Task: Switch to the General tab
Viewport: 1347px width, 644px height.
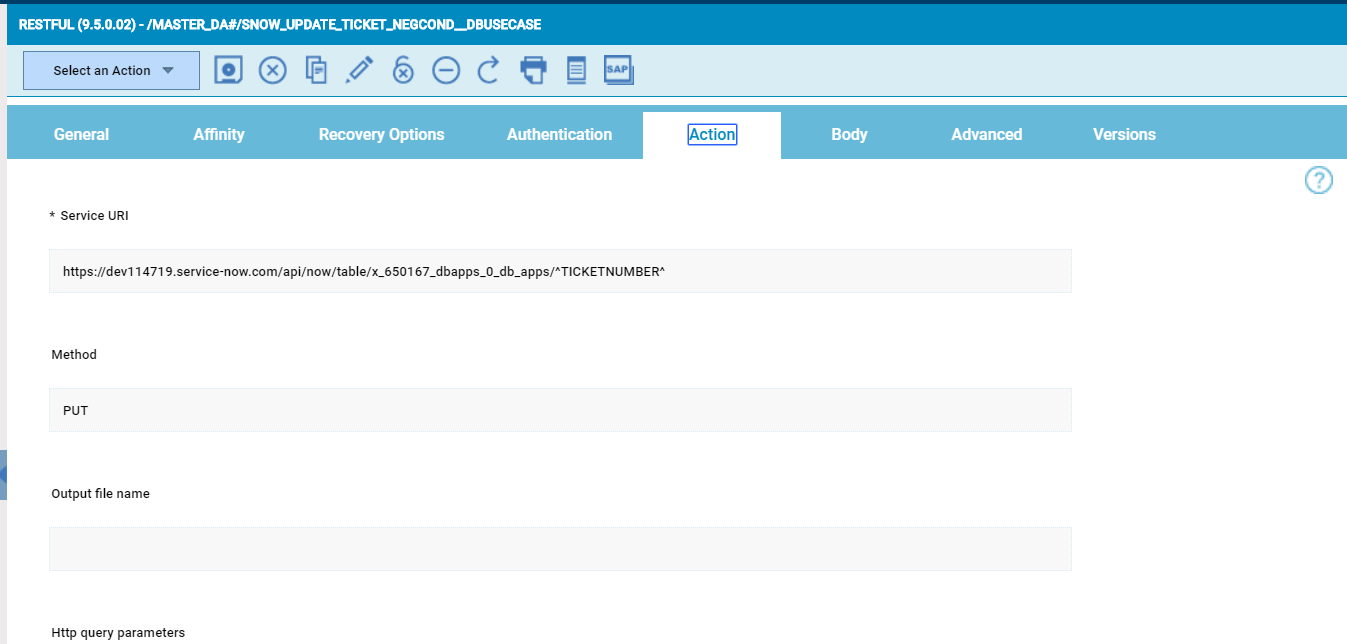Action: 81,134
